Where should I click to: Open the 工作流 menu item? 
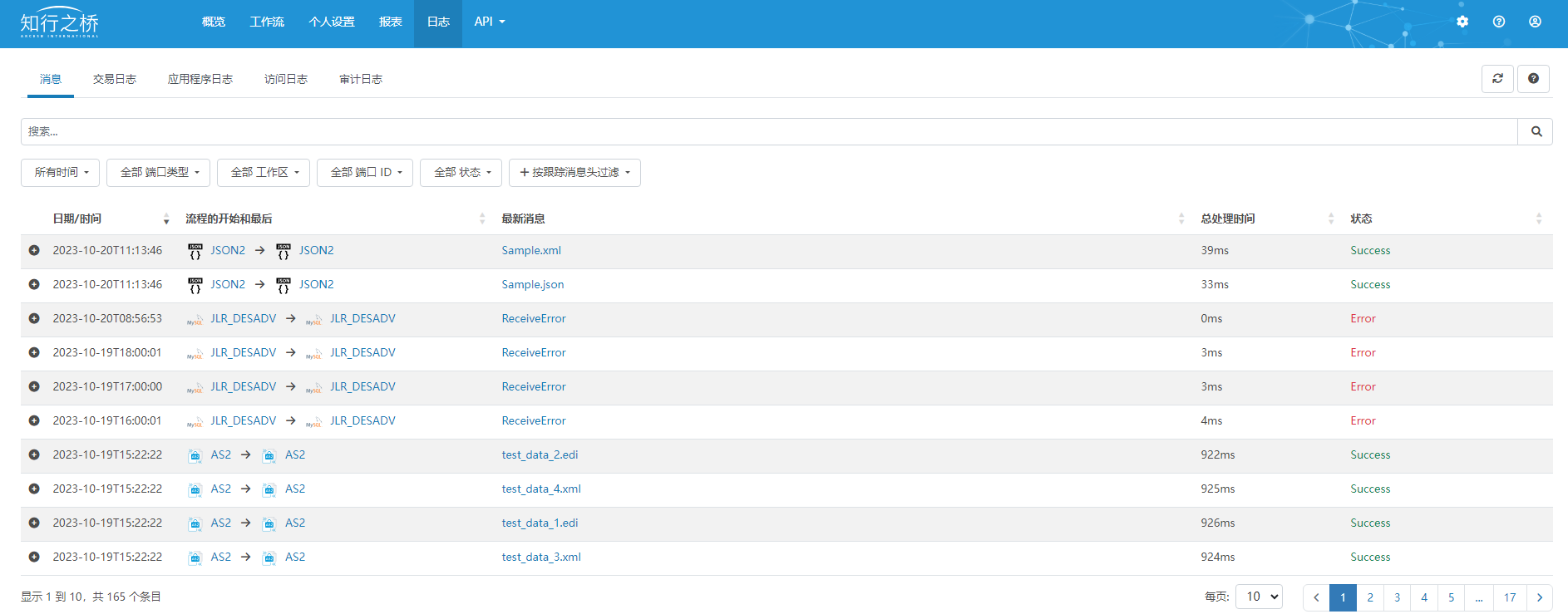tap(267, 22)
